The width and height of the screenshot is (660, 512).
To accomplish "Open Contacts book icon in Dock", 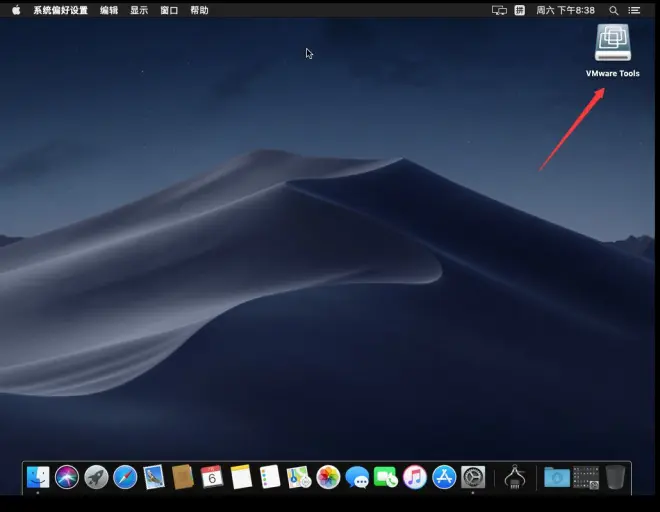I will point(183,477).
